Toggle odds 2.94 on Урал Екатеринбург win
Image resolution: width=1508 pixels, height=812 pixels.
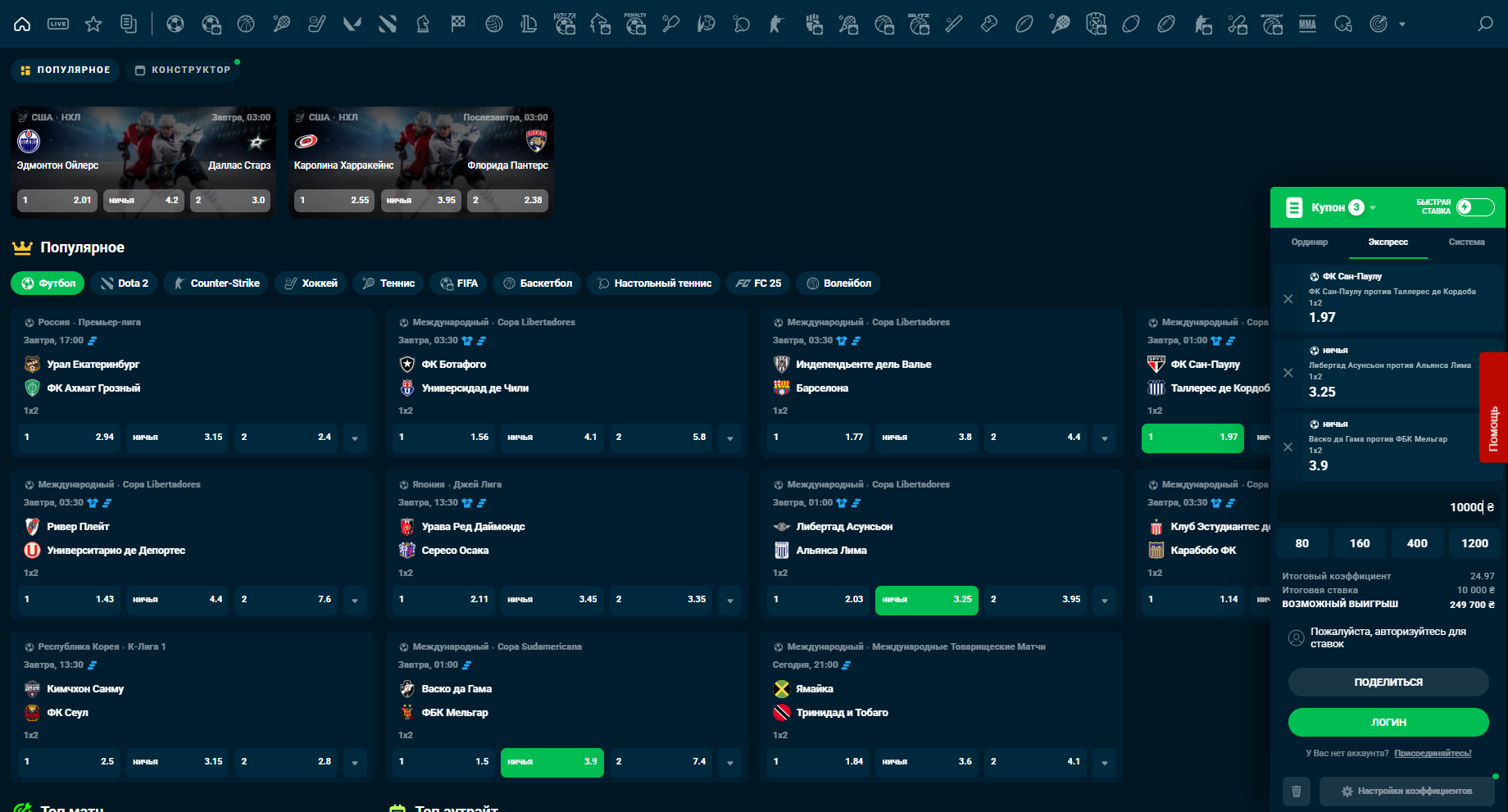click(69, 438)
